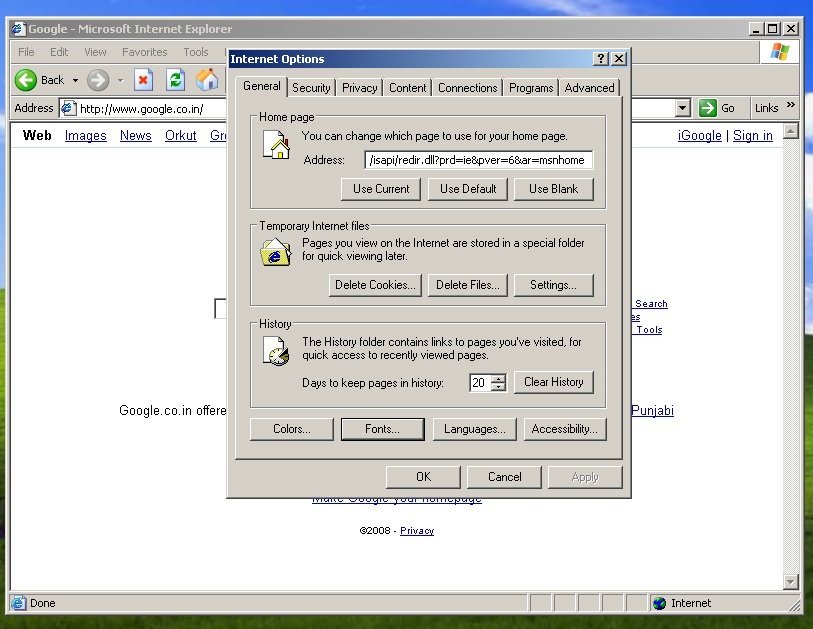Click the Sign in link
The width and height of the screenshot is (813, 629).
752,135
